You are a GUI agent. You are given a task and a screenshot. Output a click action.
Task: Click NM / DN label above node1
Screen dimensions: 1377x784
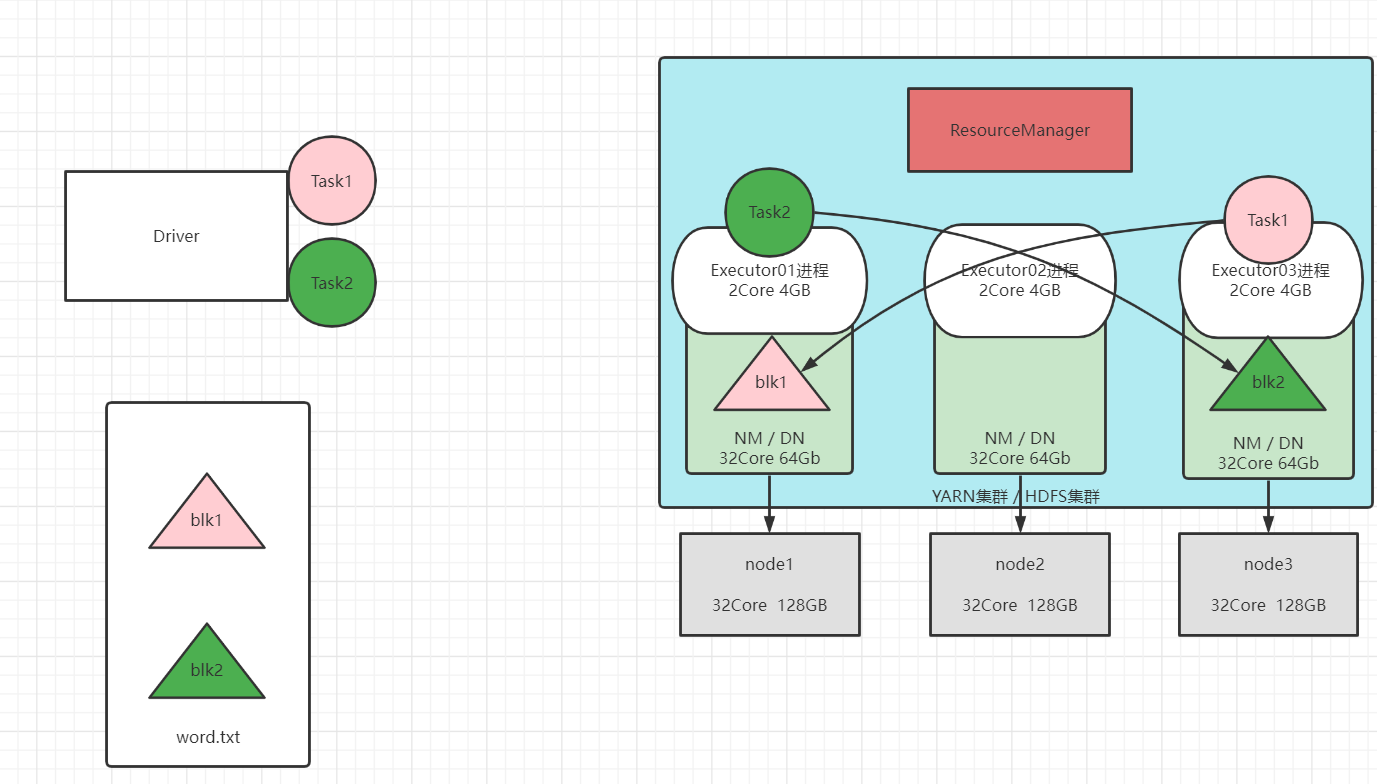tap(770, 438)
